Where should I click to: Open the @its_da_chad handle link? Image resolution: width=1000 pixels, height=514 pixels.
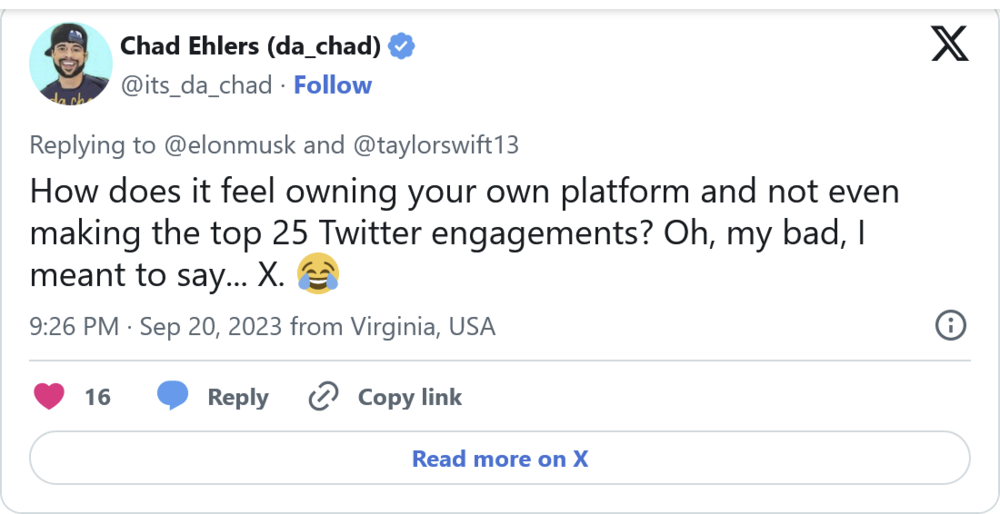pyautogui.click(x=196, y=86)
